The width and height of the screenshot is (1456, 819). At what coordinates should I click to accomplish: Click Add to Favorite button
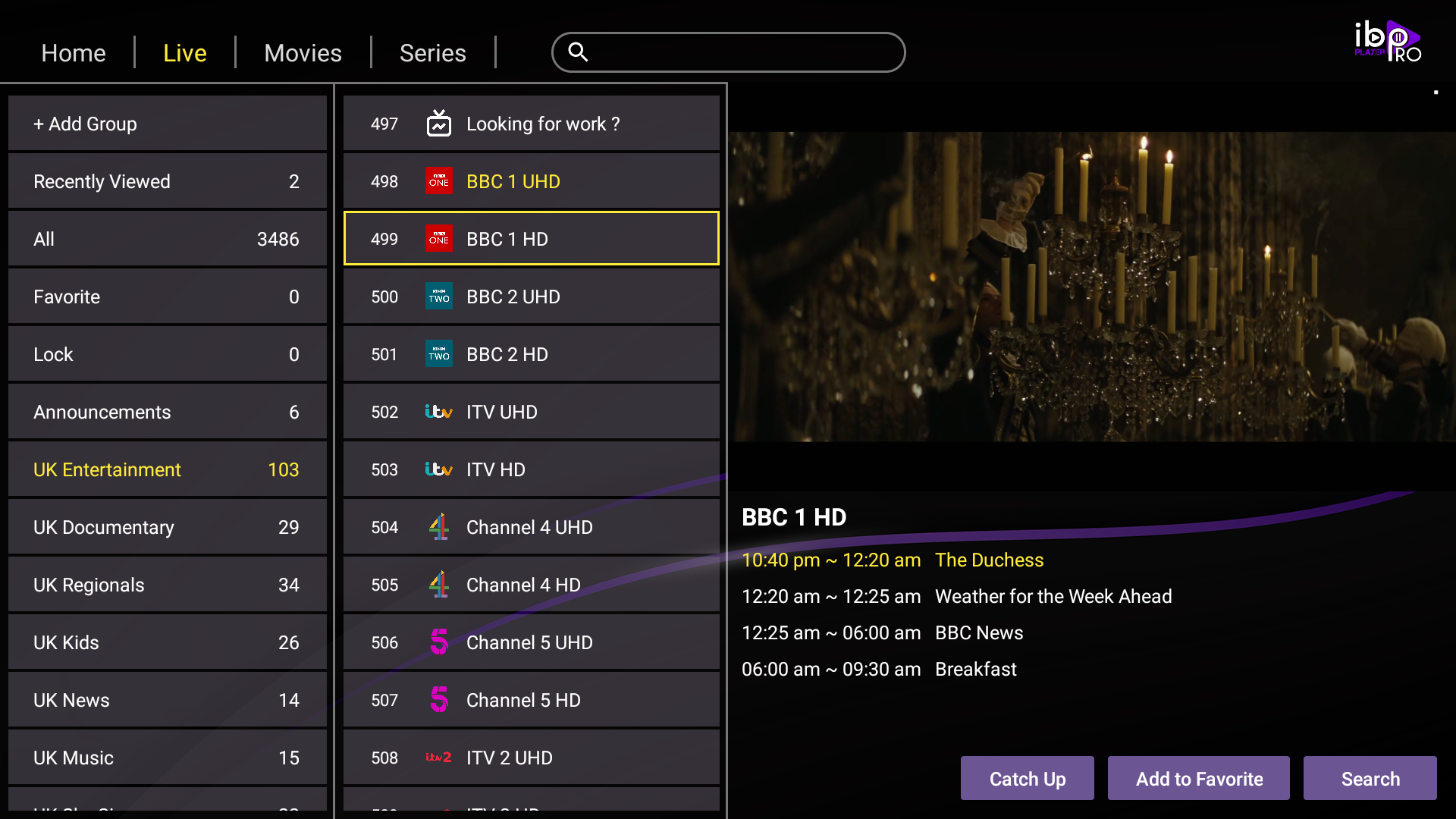coord(1199,778)
